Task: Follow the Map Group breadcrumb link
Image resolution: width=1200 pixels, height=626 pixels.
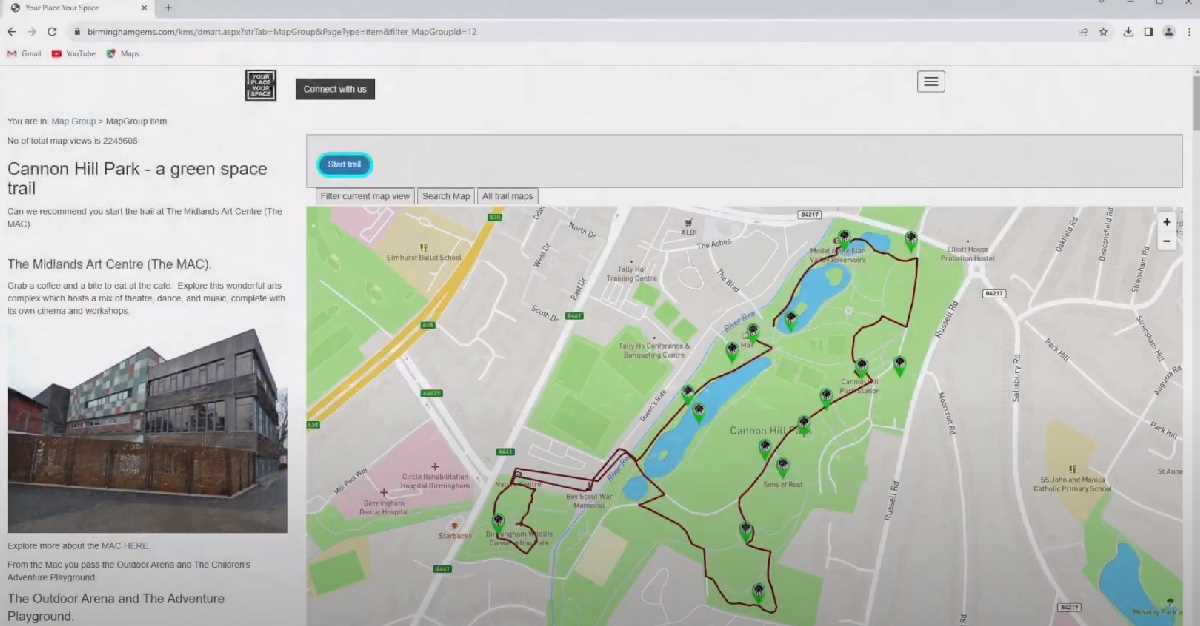Action: tap(74, 121)
